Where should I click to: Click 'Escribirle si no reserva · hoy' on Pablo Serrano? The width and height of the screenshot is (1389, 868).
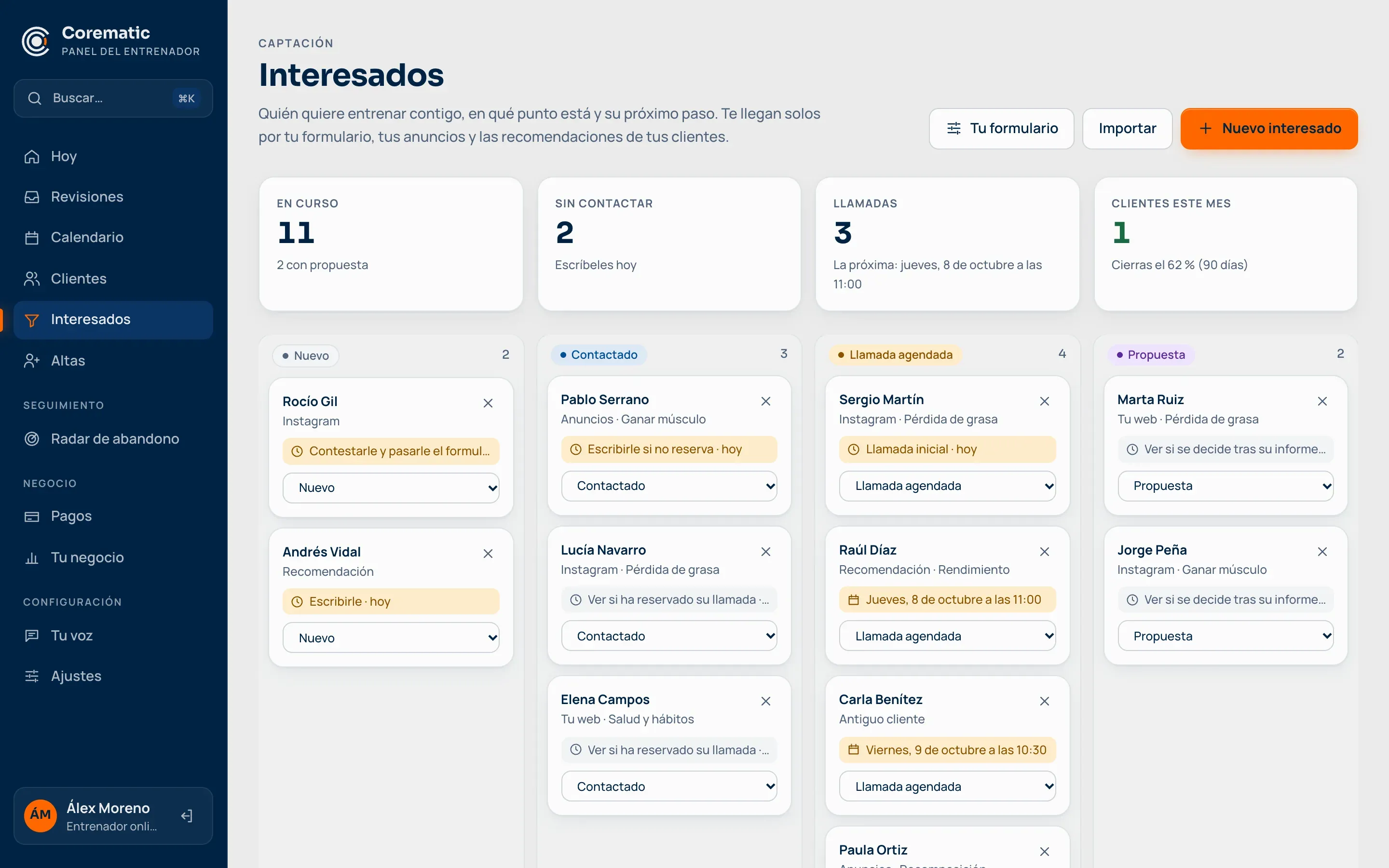pyautogui.click(x=669, y=449)
